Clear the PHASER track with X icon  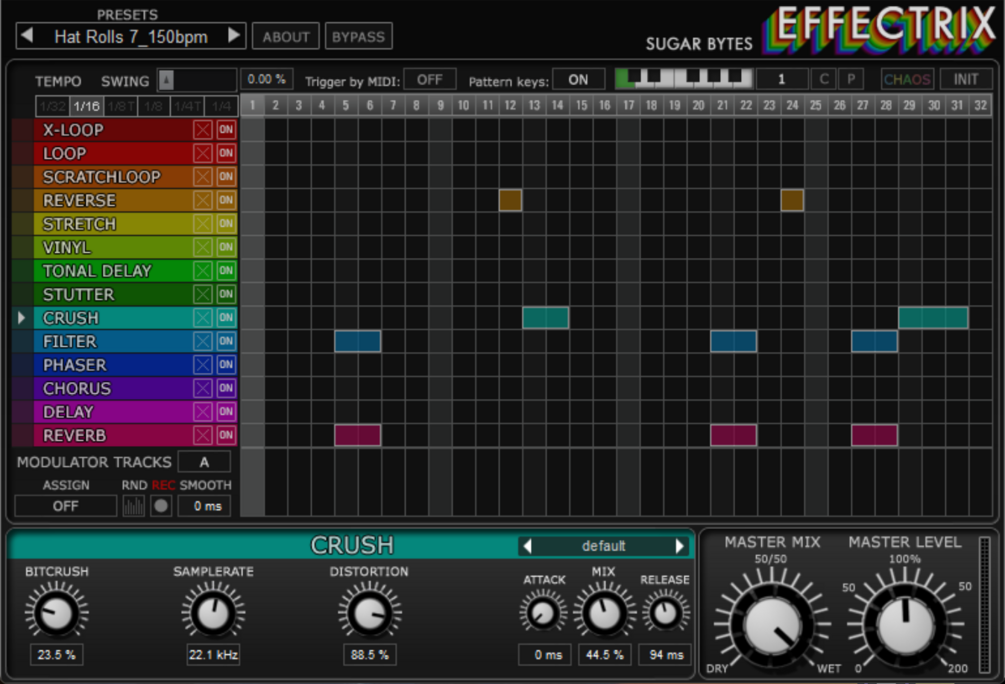[x=203, y=365]
